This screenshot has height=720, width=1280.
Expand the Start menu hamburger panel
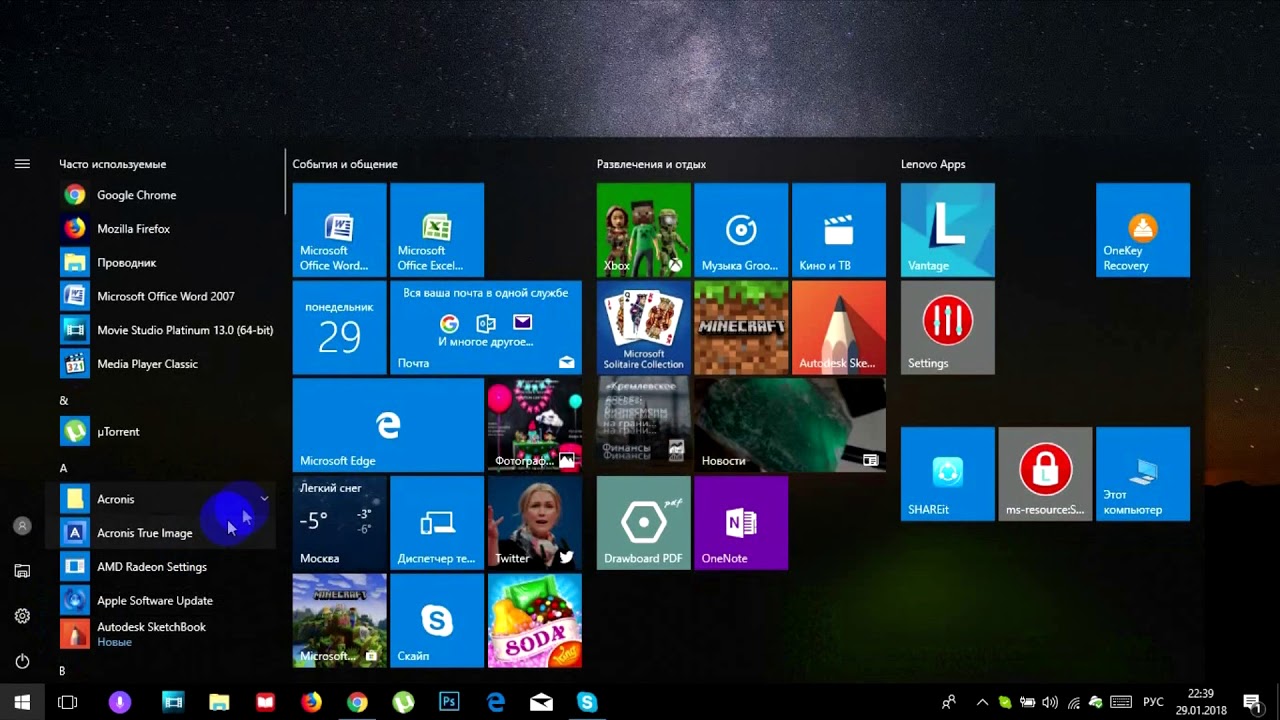(22, 164)
